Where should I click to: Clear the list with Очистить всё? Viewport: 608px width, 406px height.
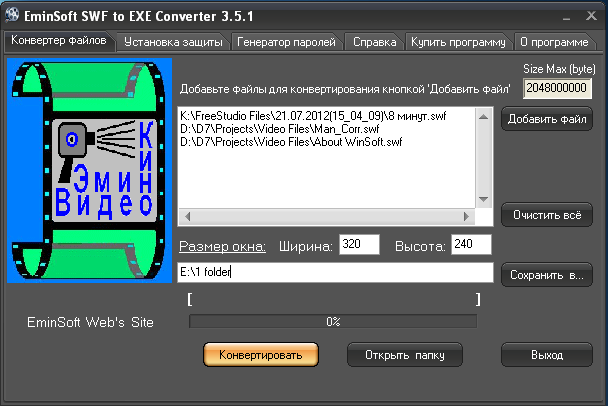547,214
